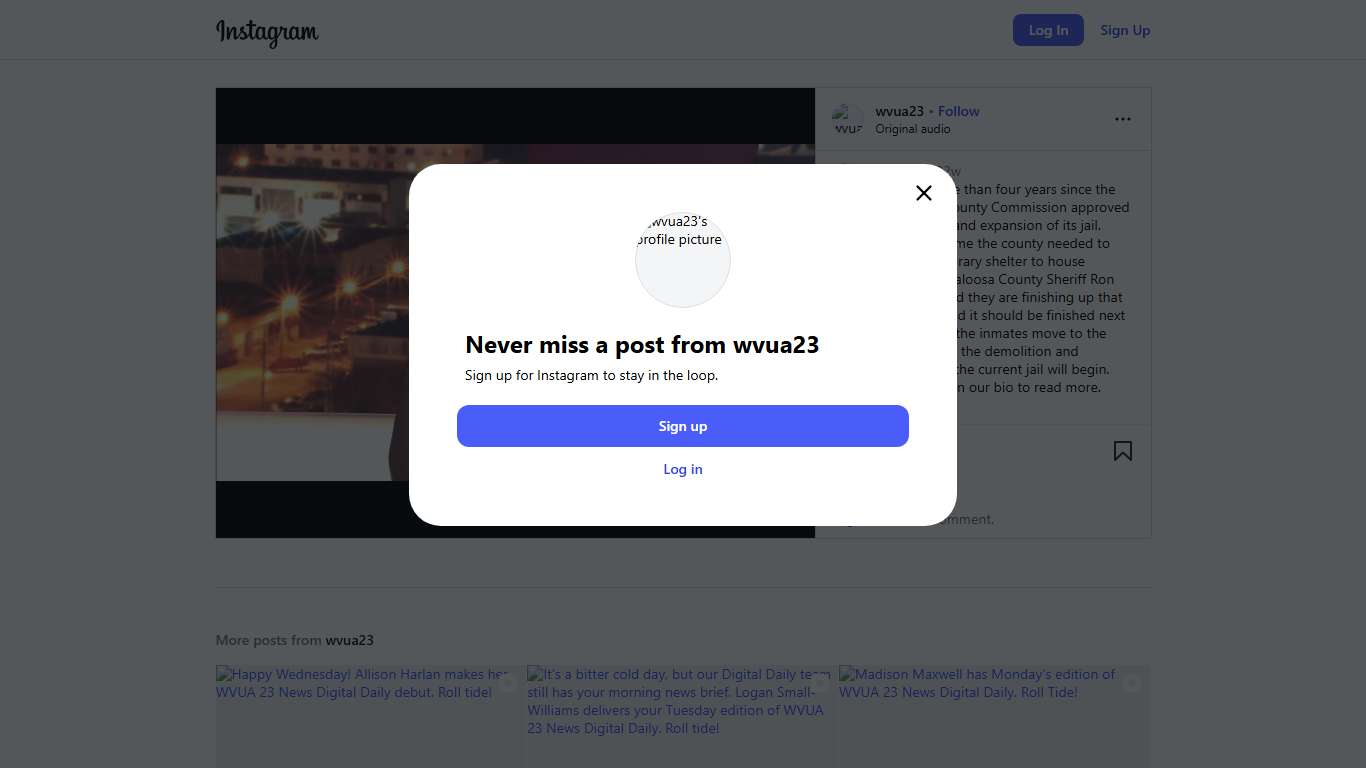Click the Log in link in the popup
Screen dimensions: 1366x768
(683, 469)
